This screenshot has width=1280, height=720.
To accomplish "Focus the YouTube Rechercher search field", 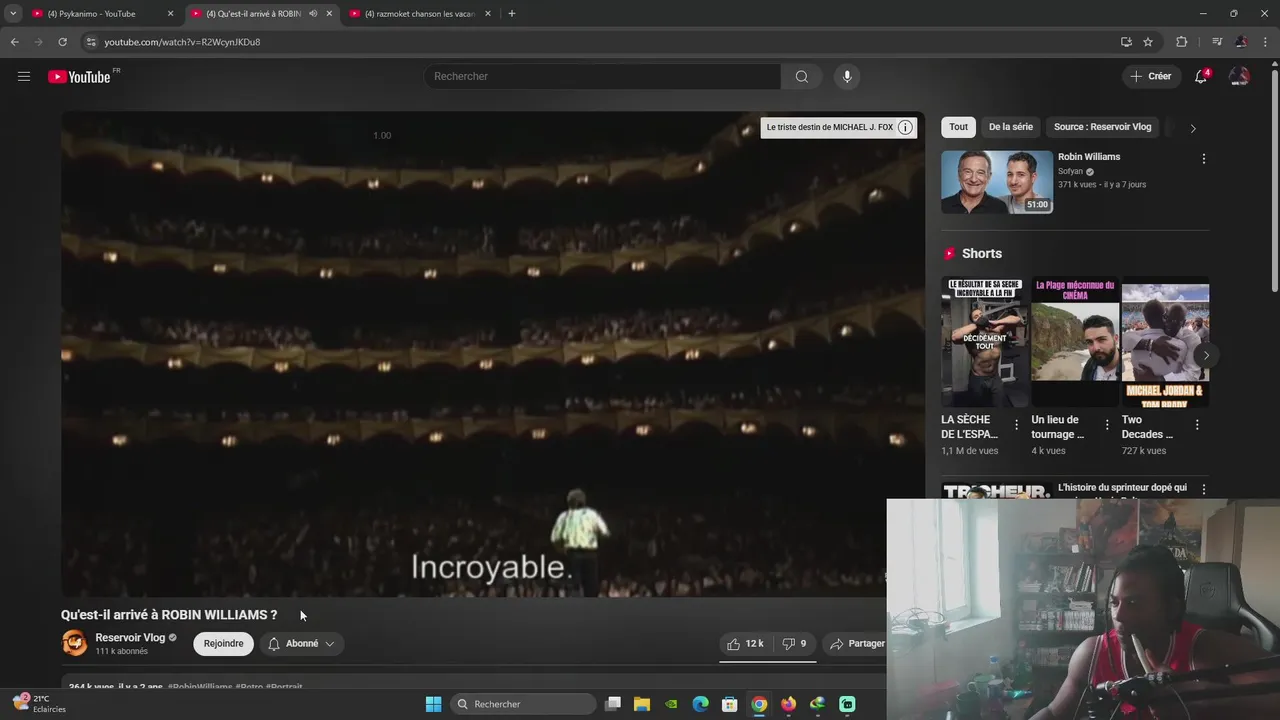I will click(x=603, y=76).
